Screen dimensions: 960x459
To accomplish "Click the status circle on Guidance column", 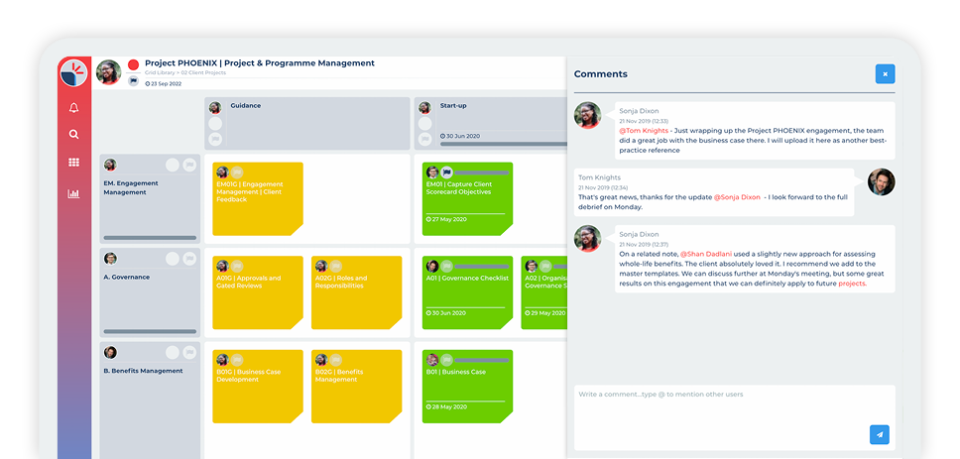I will pyautogui.click(x=215, y=124).
